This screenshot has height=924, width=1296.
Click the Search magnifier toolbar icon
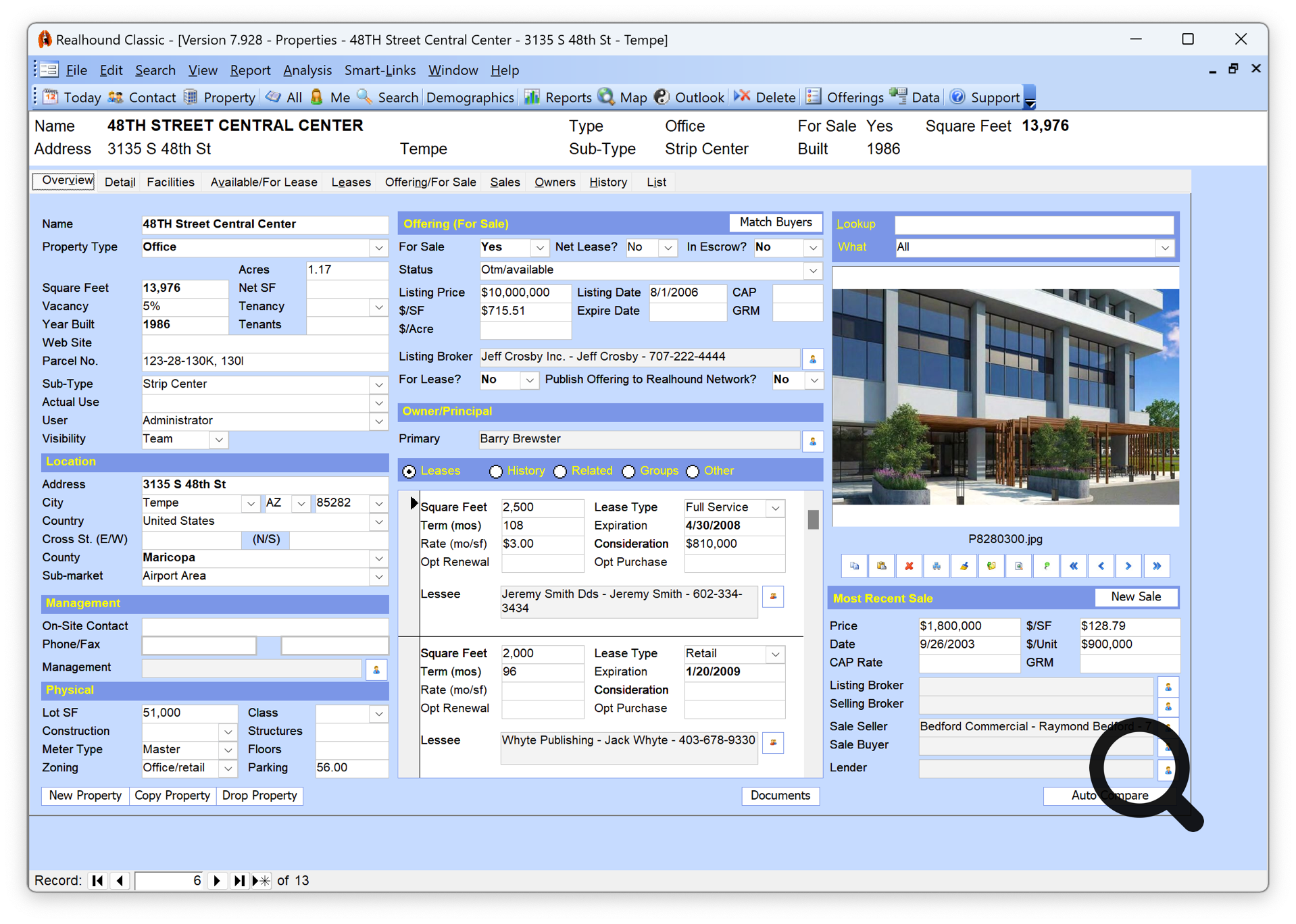(x=365, y=97)
